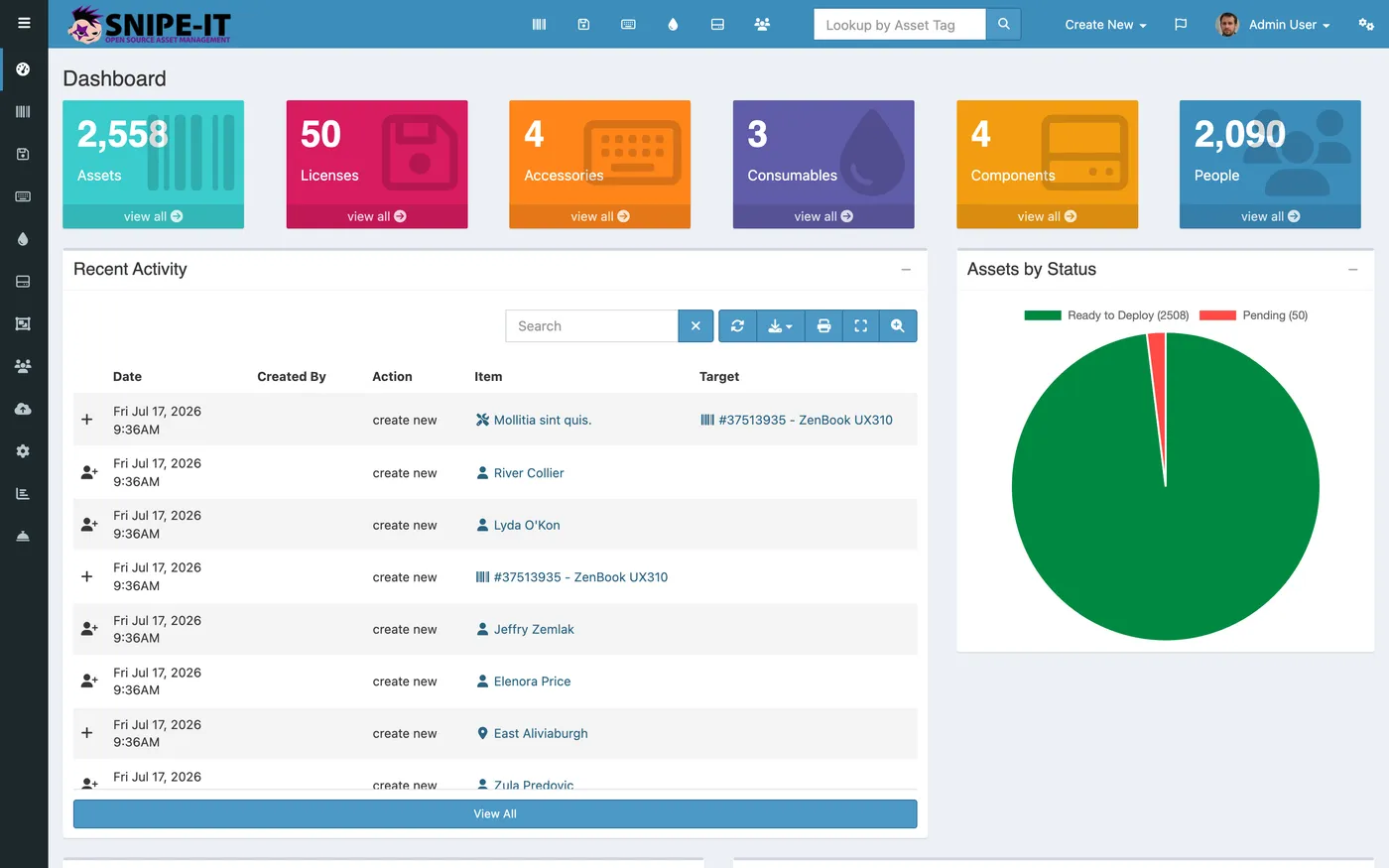Open Reports chart icon in sidebar

[23, 493]
